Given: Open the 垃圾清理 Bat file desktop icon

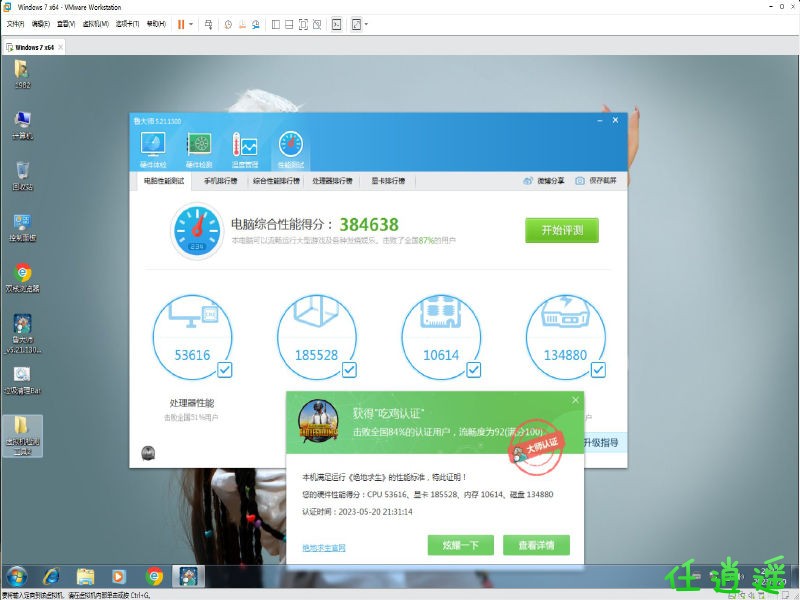Looking at the screenshot, I should click(x=22, y=381).
